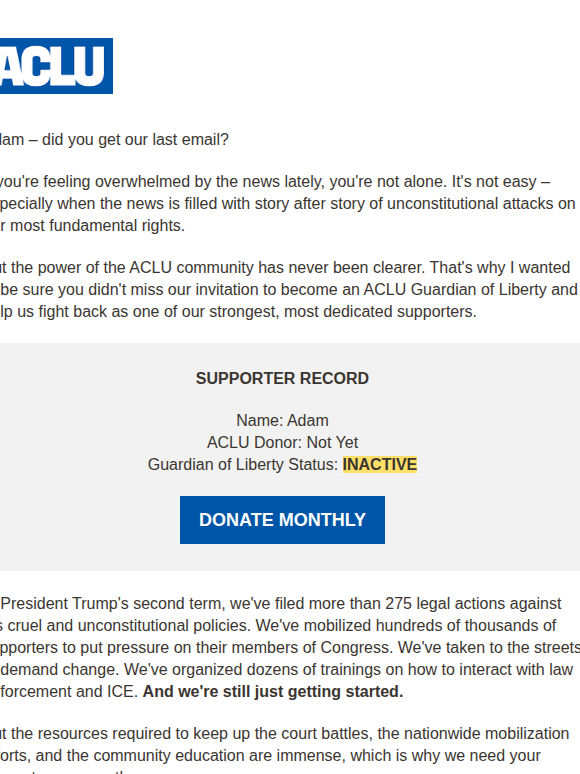Click bold 'And we're still just getting started.' text
Image resolution: width=580 pixels, height=774 pixels.
(273, 692)
